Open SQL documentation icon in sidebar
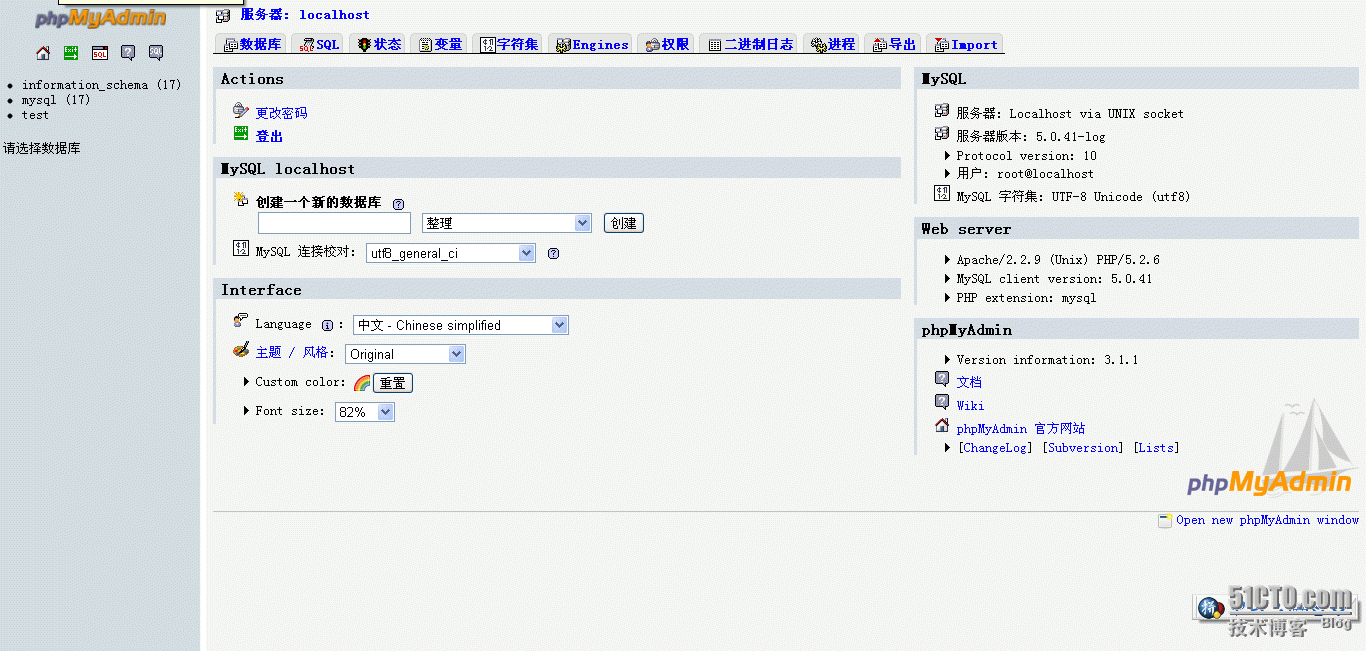This screenshot has width=1366, height=651. pos(156,53)
